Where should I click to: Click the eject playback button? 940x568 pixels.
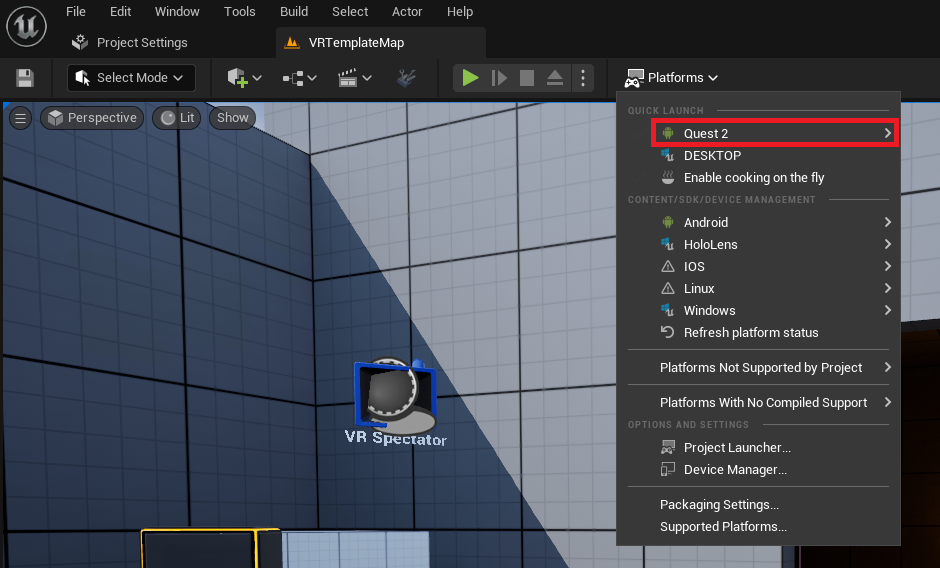pyautogui.click(x=555, y=78)
